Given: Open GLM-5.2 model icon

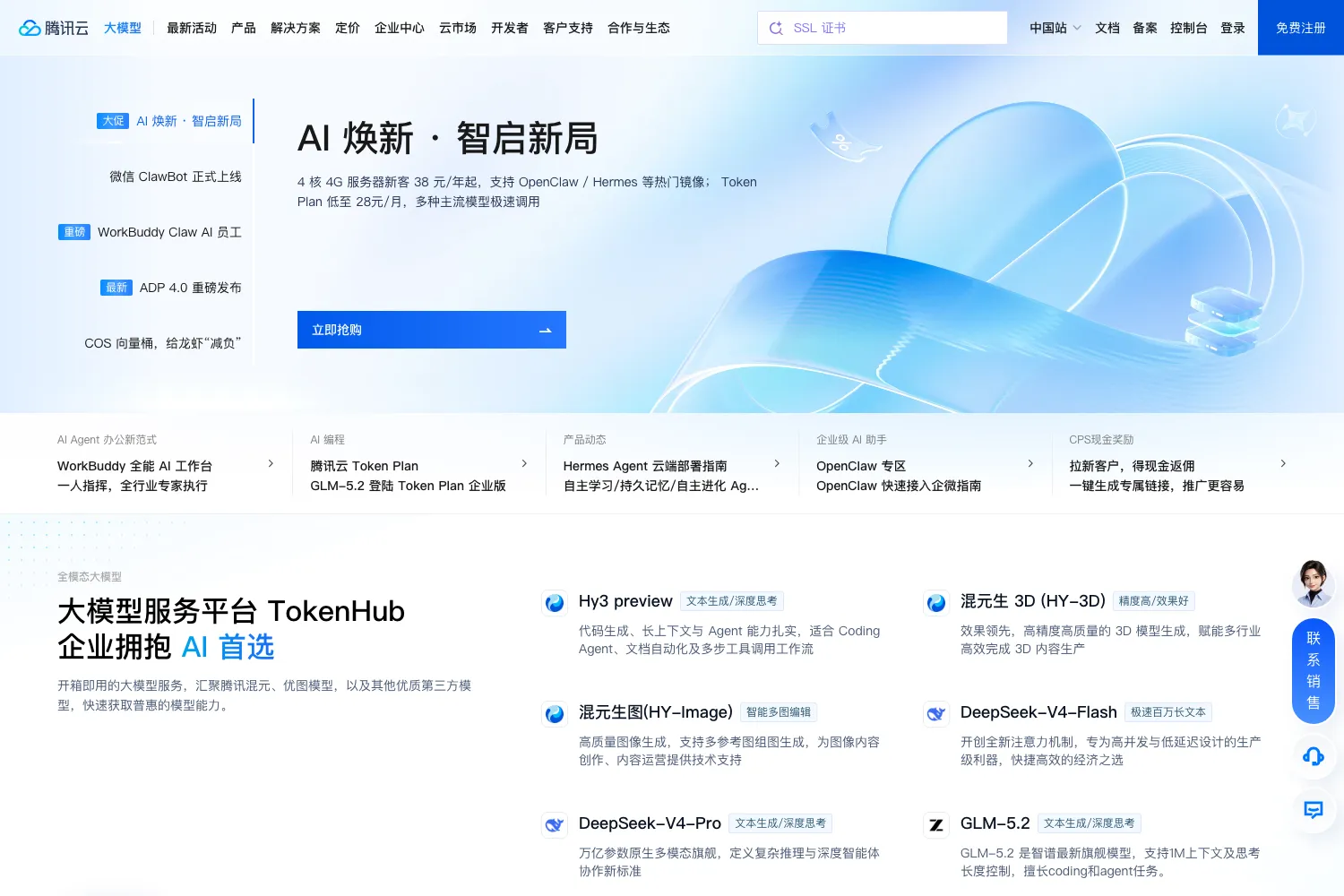Looking at the screenshot, I should (936, 825).
